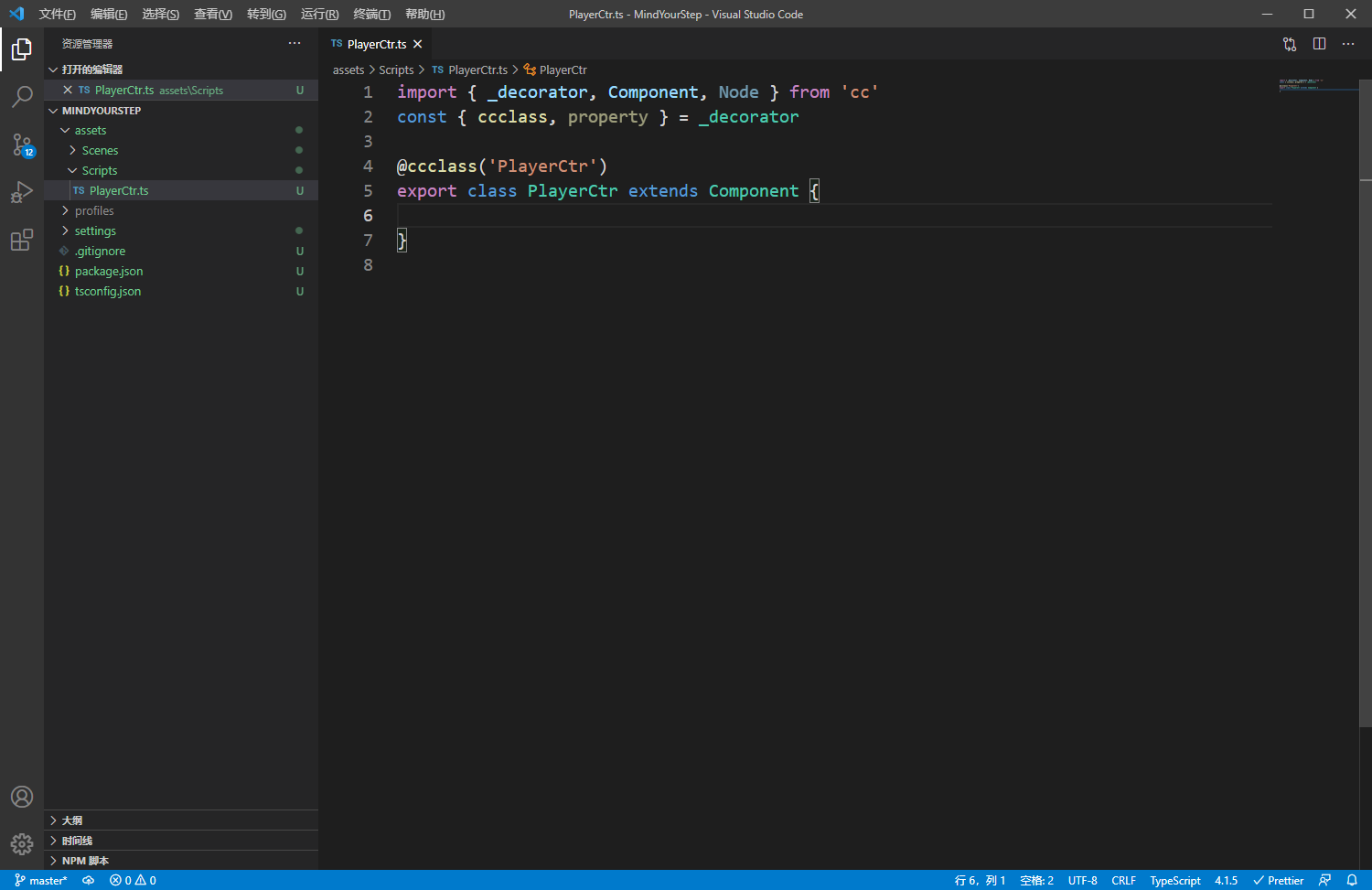1372x890 pixels.
Task: Click the VS Code logo icon
Action: point(16,14)
